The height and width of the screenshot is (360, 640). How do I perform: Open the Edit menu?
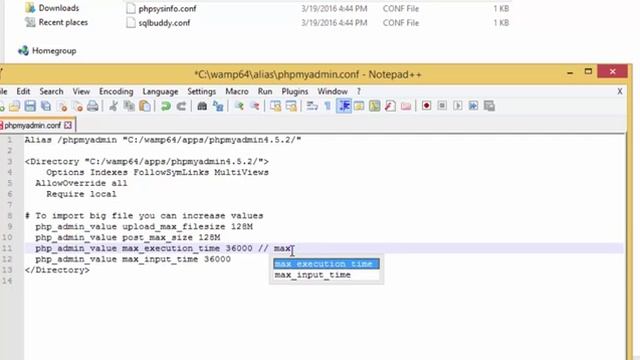tap(23, 91)
